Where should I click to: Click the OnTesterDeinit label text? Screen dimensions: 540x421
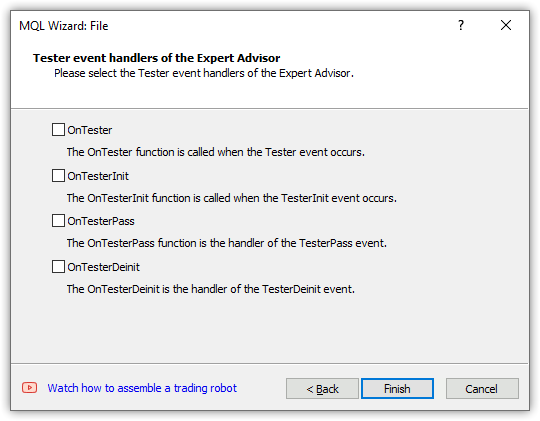coord(103,267)
